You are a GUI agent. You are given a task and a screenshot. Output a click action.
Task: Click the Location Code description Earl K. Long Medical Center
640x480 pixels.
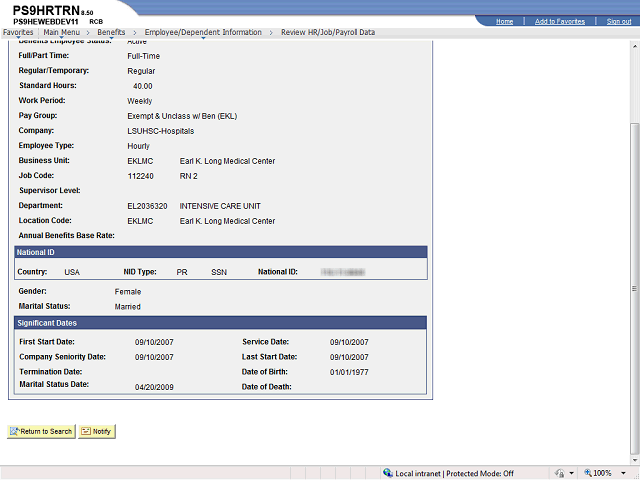click(x=227, y=221)
